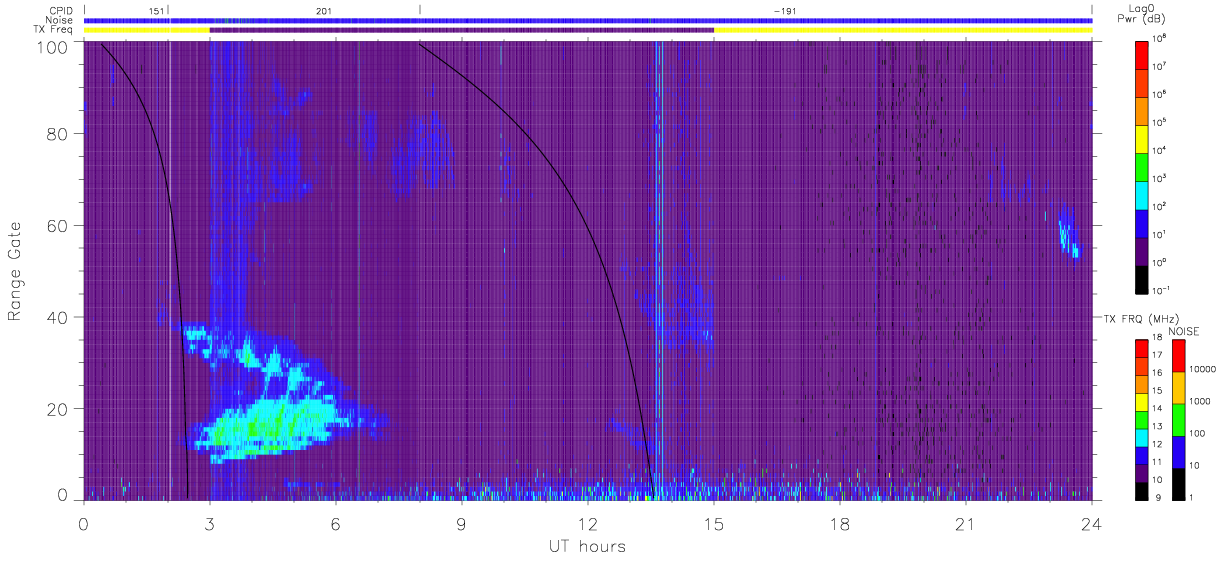Click x-axis tick label '21'

[x=966, y=524]
